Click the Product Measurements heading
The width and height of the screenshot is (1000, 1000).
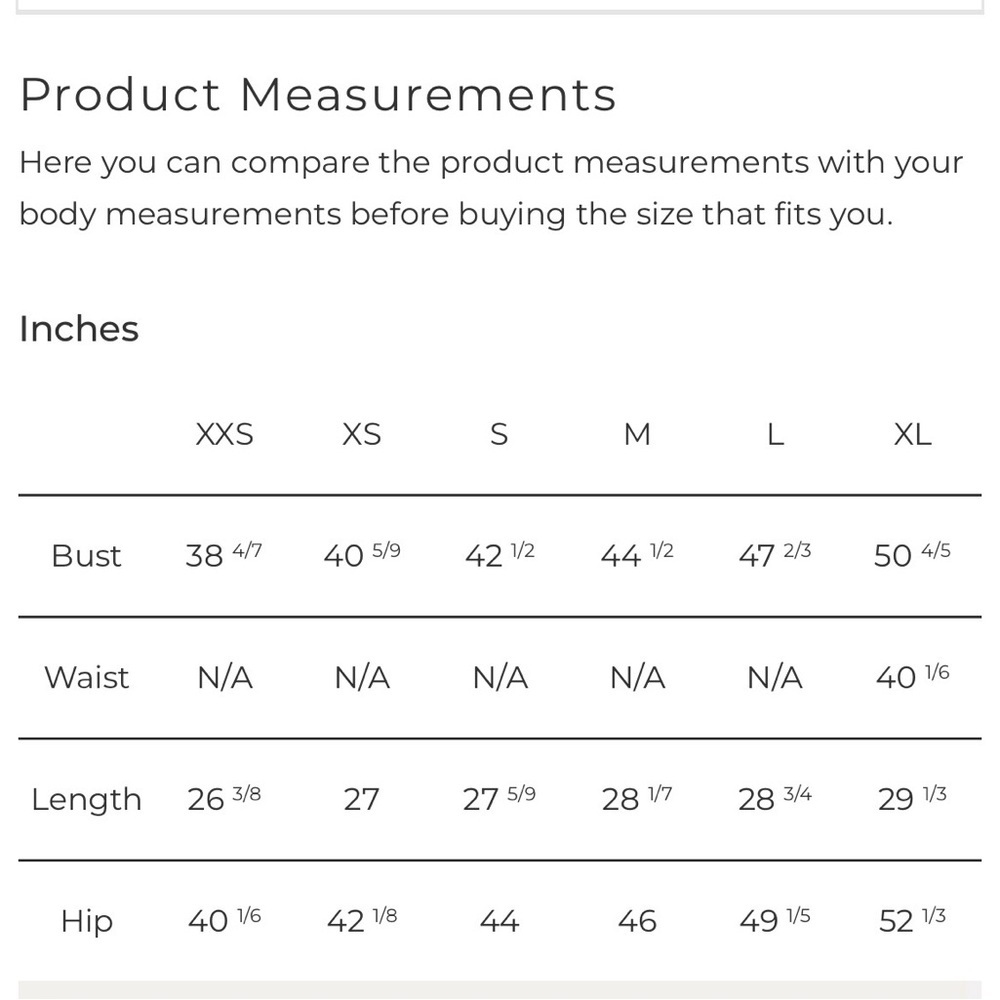(x=317, y=96)
